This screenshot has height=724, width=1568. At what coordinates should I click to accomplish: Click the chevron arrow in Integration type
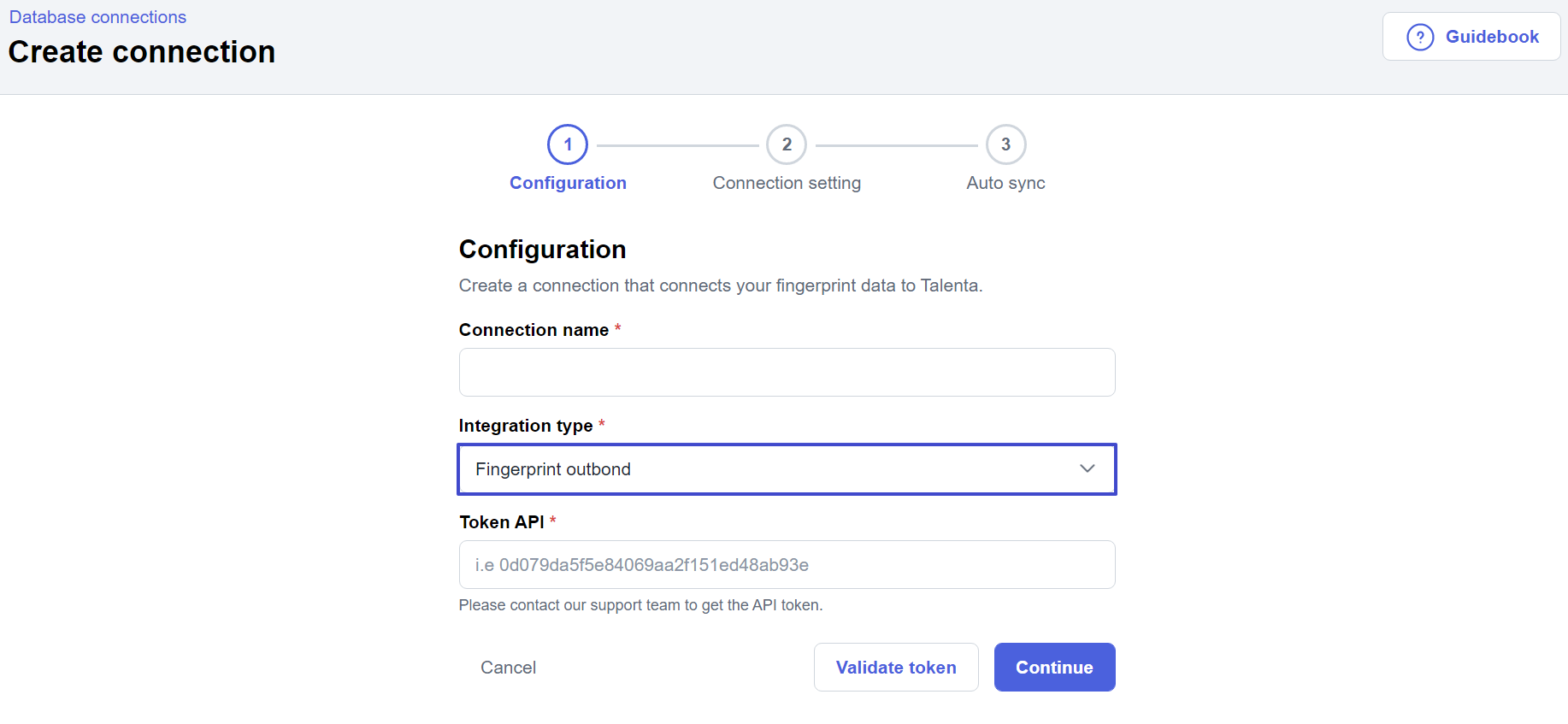(x=1087, y=468)
